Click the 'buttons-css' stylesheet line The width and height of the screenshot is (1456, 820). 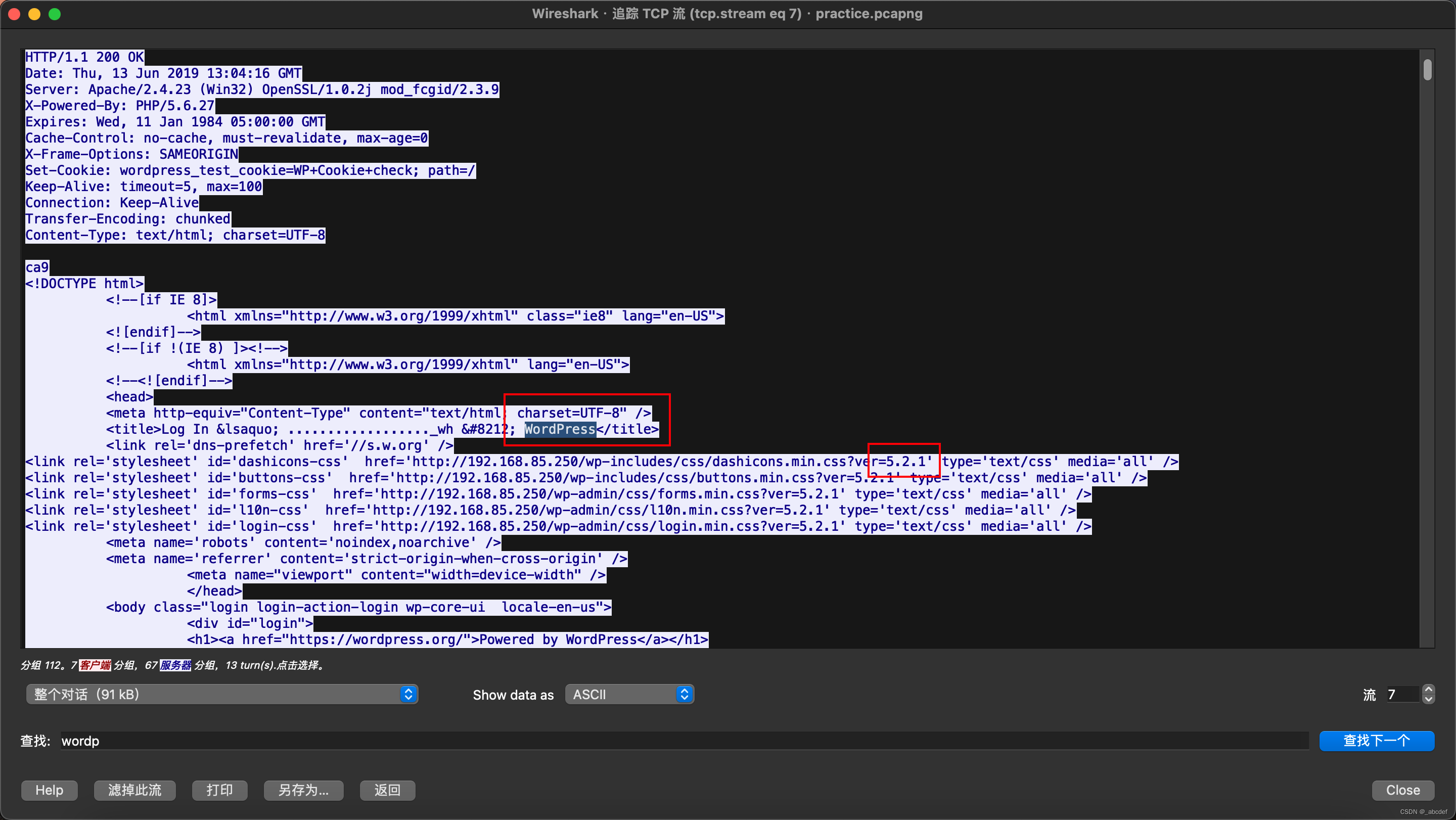(x=586, y=478)
